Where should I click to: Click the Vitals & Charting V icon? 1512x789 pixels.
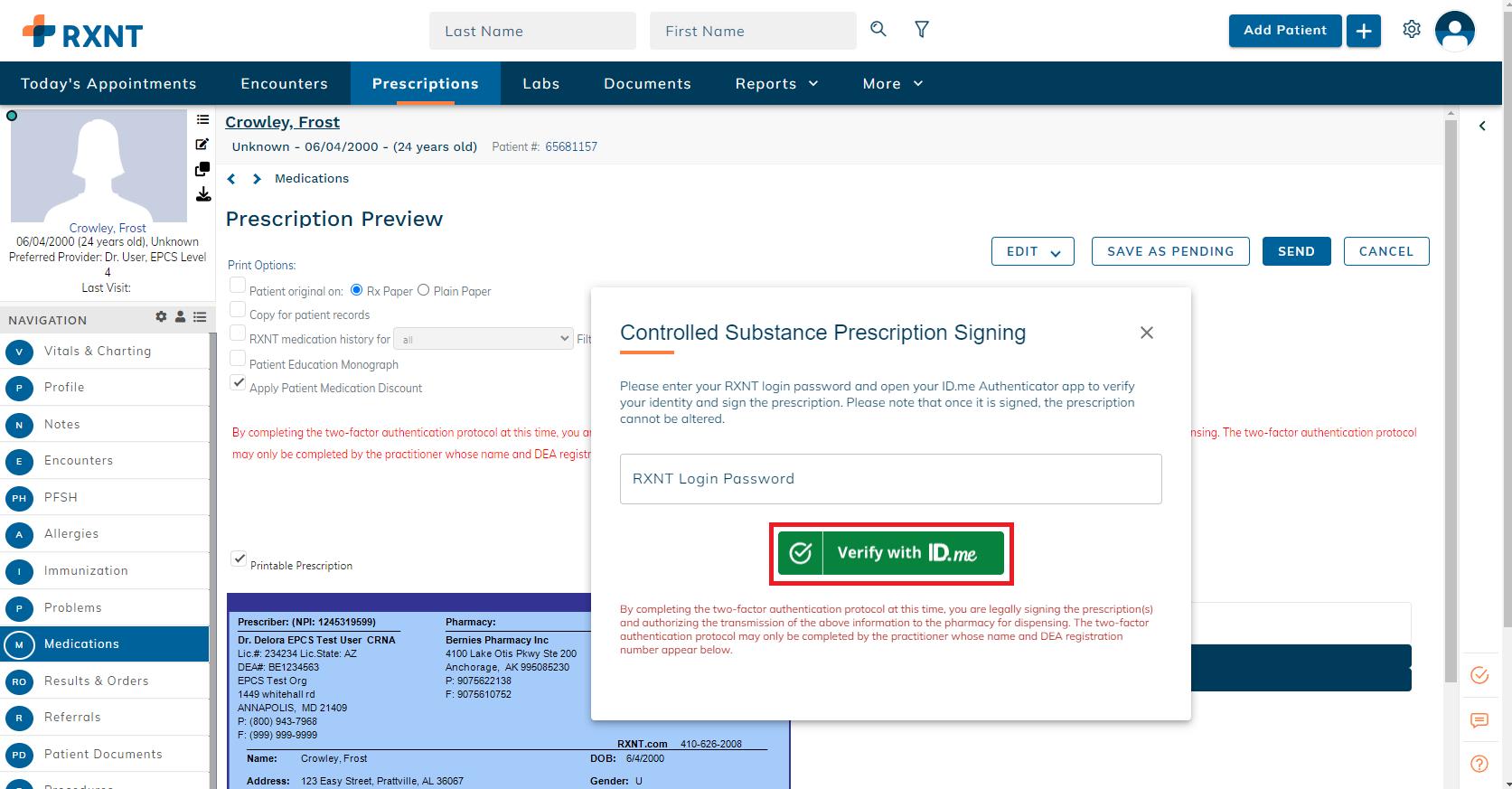19,352
